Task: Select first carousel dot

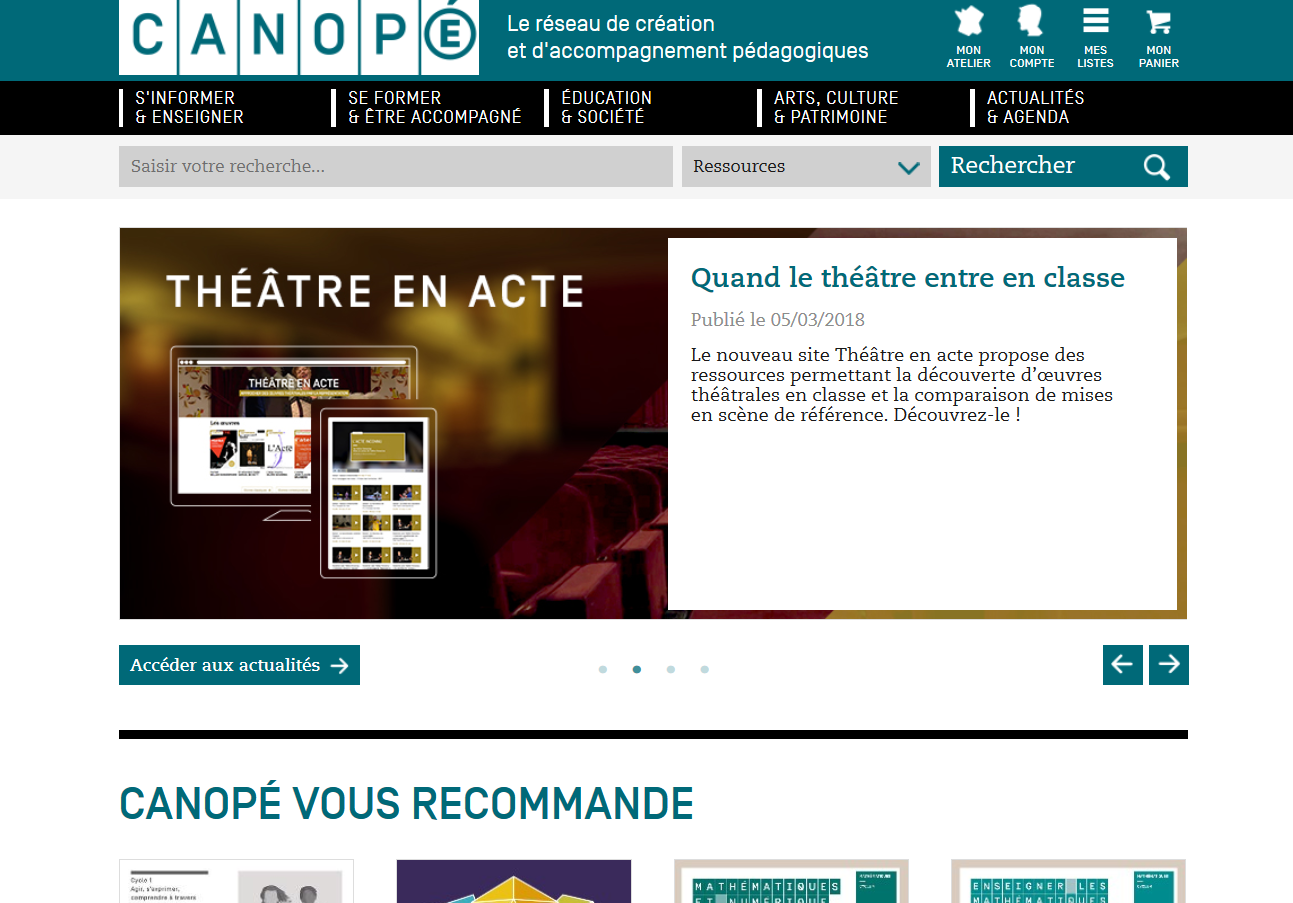Action: click(603, 670)
